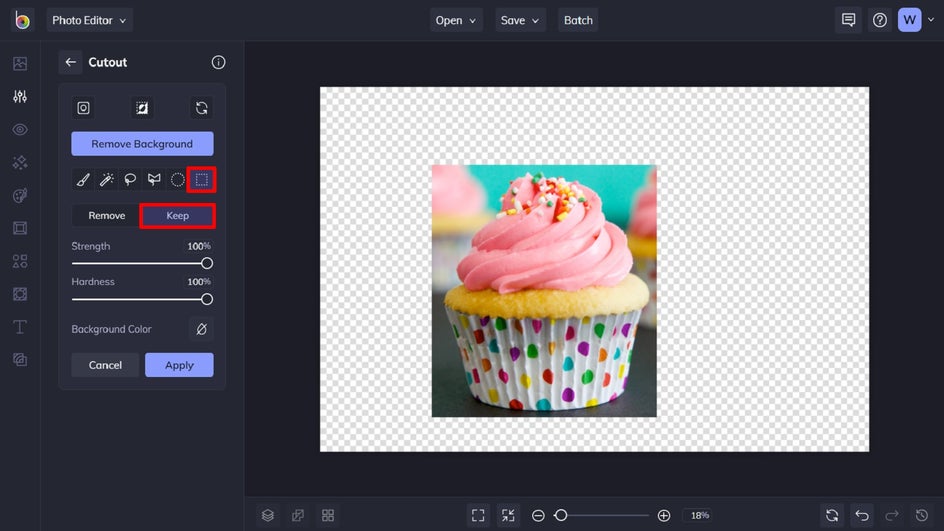Click the undo arrow icon

pos(862,515)
